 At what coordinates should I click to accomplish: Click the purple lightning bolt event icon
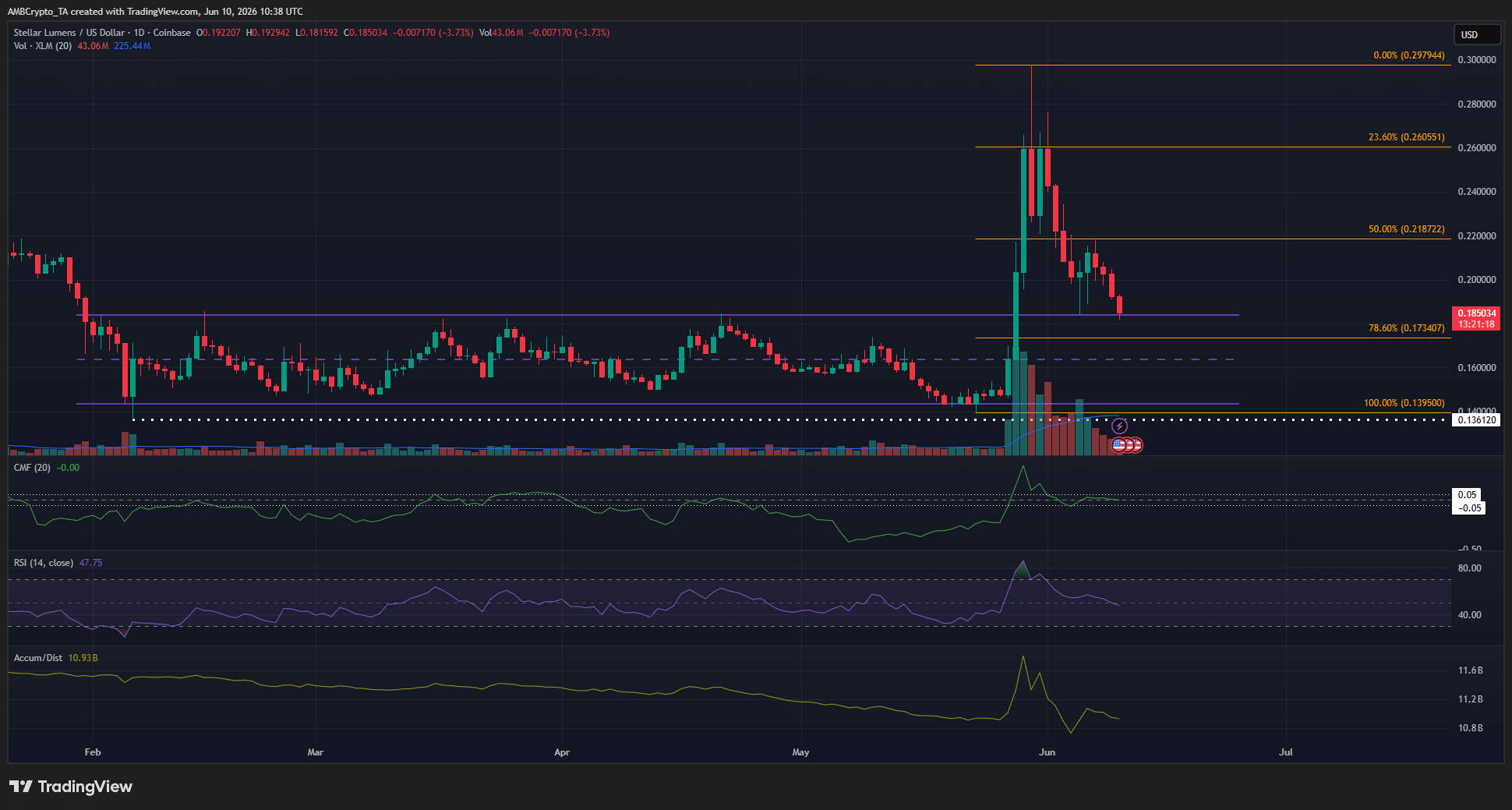(x=1119, y=426)
